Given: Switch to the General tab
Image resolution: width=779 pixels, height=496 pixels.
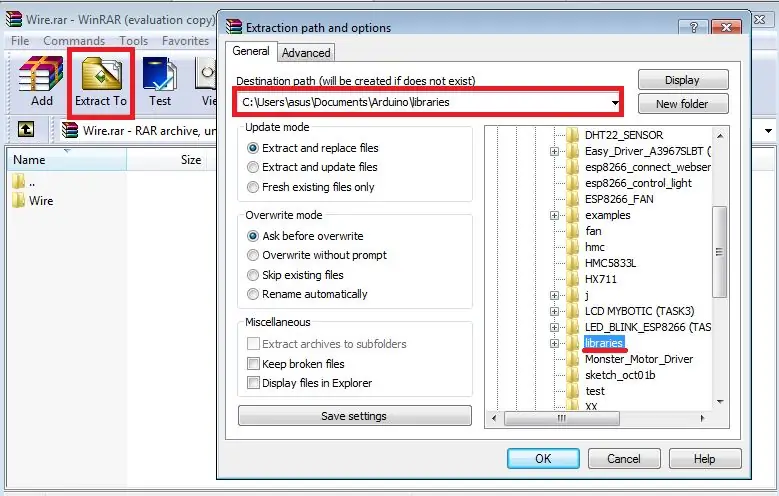Looking at the screenshot, I should coord(251,51).
